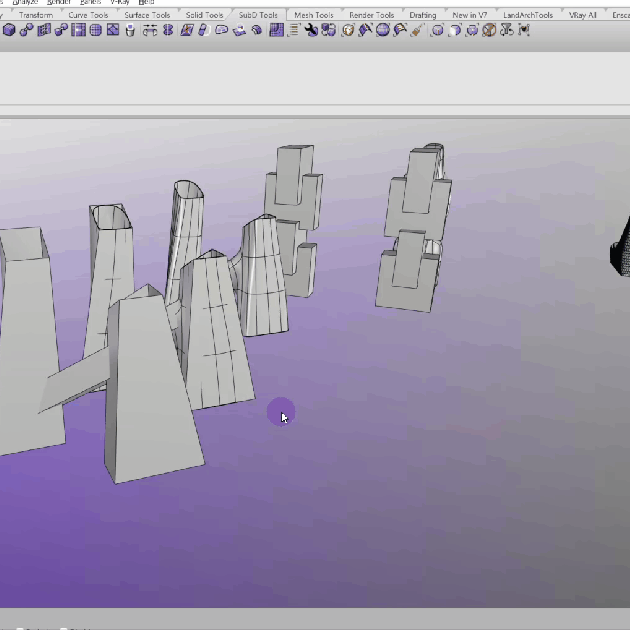Switch to the Surface Tools tab

[x=146, y=15]
